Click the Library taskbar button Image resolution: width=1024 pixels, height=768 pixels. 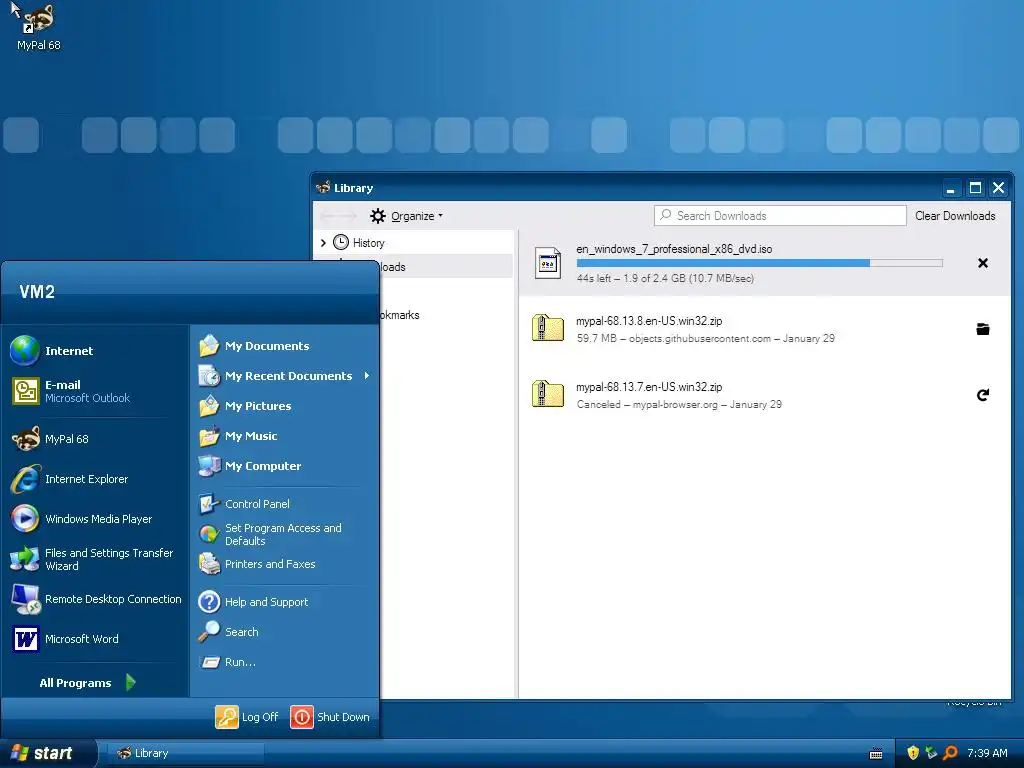[x=186, y=753]
